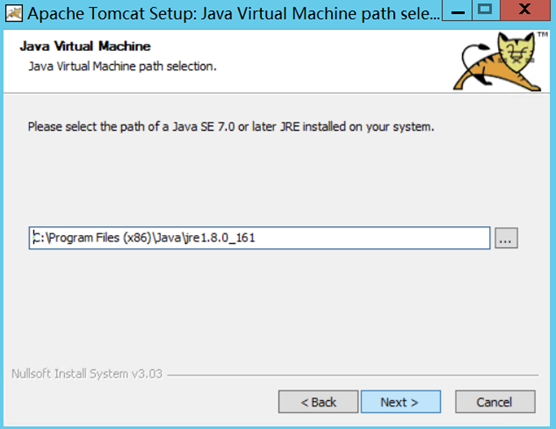Open the browse folder dialog with ellipsis button
The height and width of the screenshot is (429, 556).
click(x=506, y=238)
